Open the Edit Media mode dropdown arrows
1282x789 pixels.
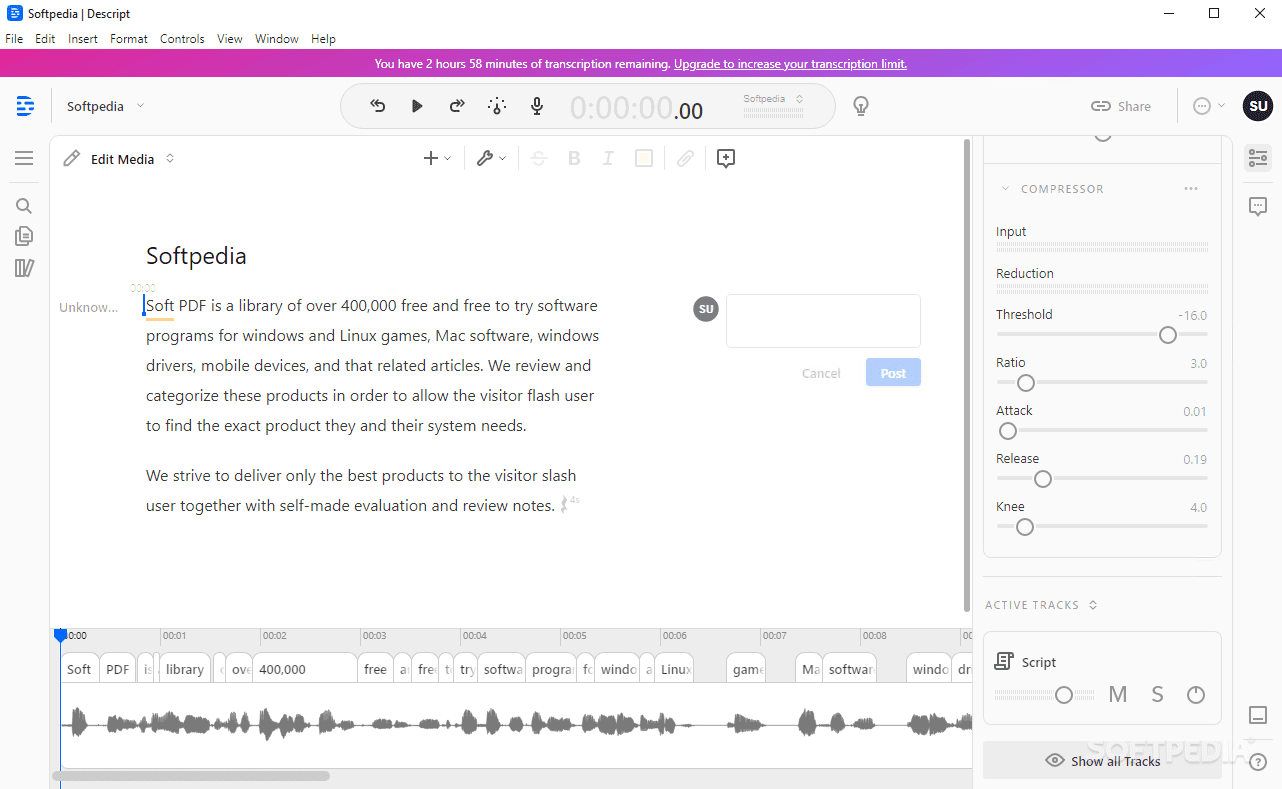coord(170,158)
